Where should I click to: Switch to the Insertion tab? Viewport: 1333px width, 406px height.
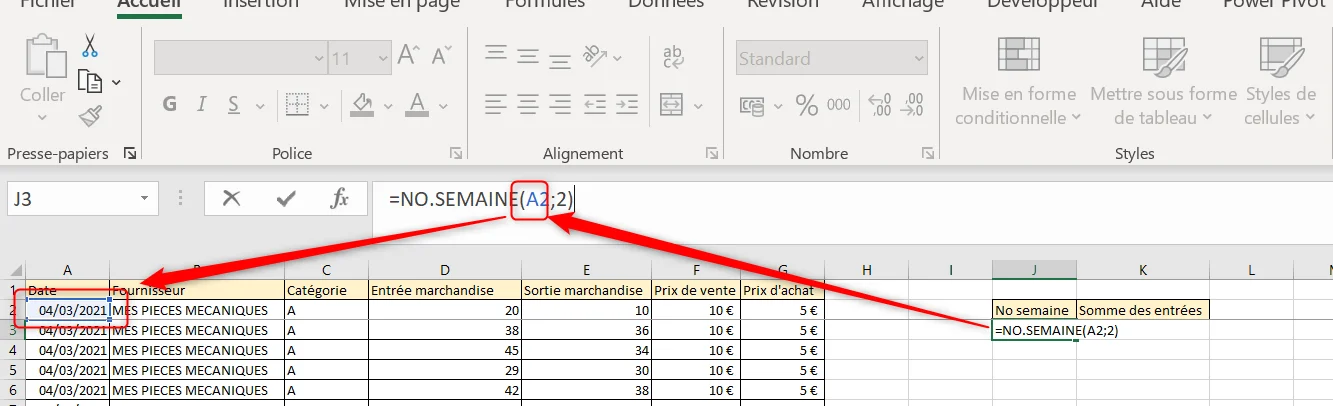(261, 3)
